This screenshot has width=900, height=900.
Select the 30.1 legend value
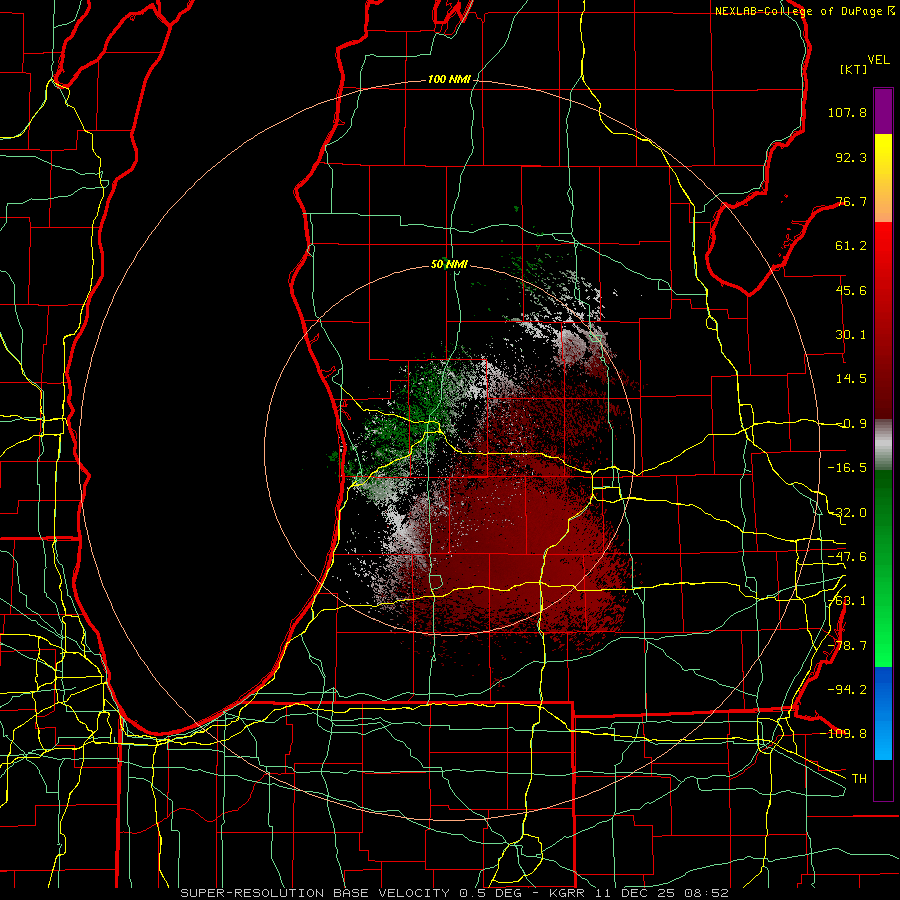(851, 335)
